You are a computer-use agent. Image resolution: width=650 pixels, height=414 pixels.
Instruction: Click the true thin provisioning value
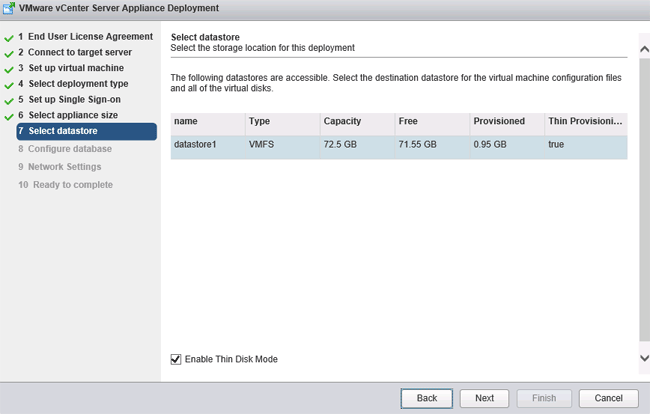[556, 145]
